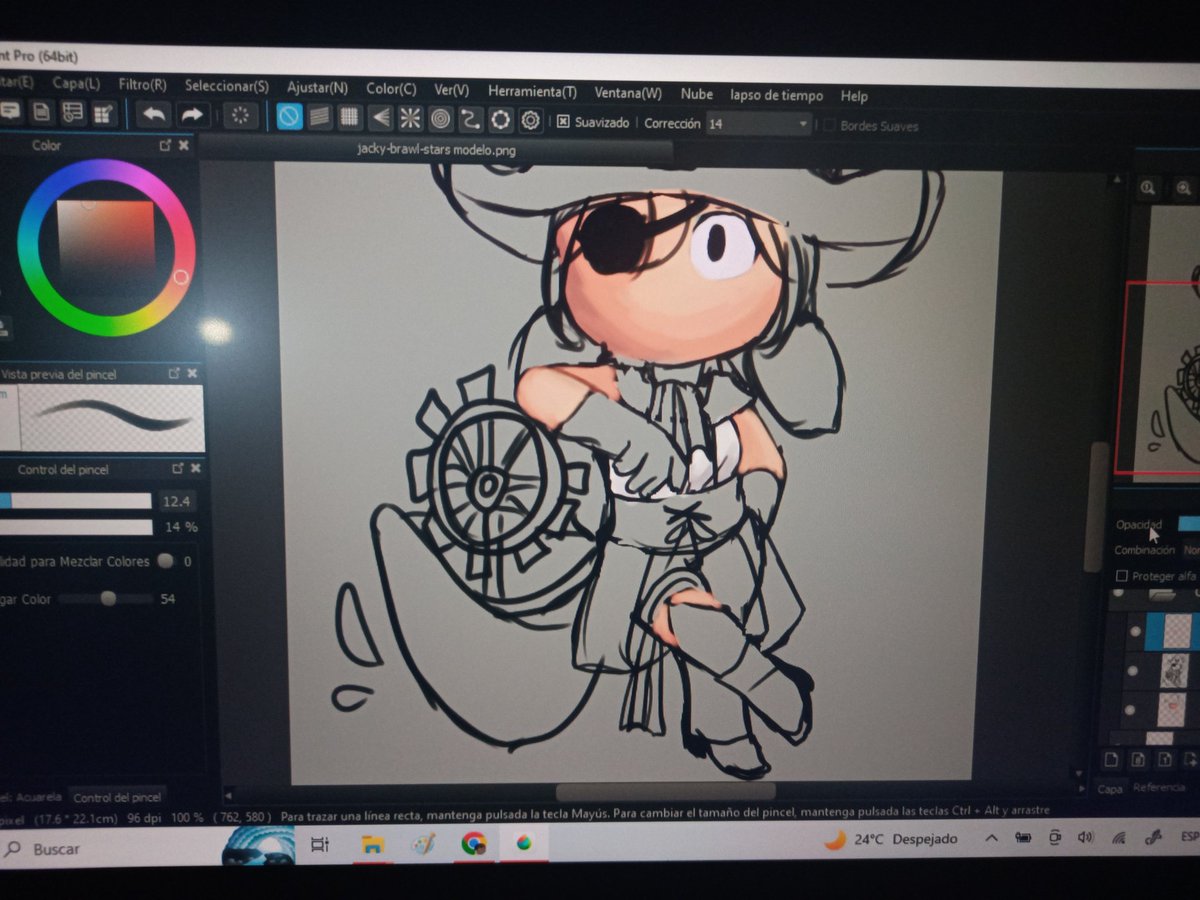
Task: Create a new layer from the blank page icon
Action: coord(1110,761)
